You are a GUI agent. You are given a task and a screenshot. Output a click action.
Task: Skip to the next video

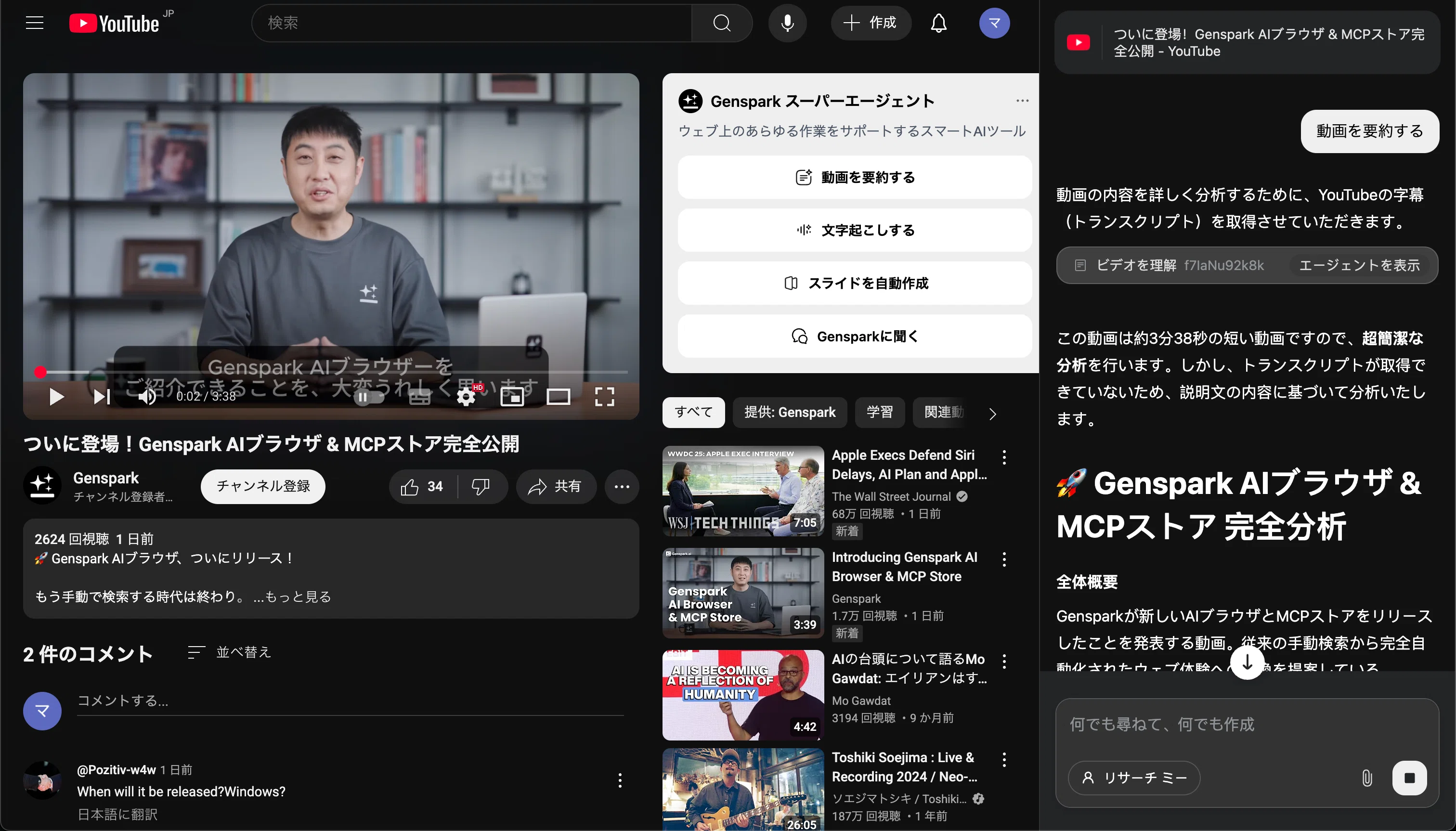102,396
